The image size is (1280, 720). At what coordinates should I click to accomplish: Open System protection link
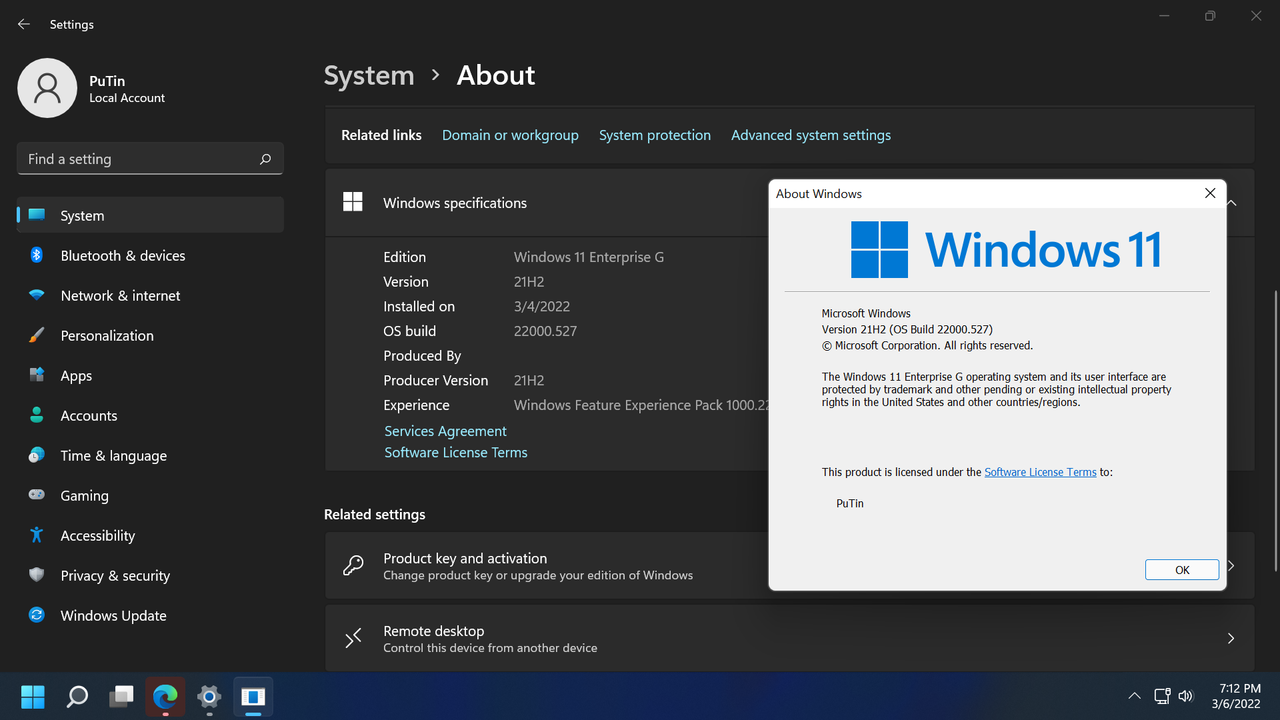click(655, 135)
